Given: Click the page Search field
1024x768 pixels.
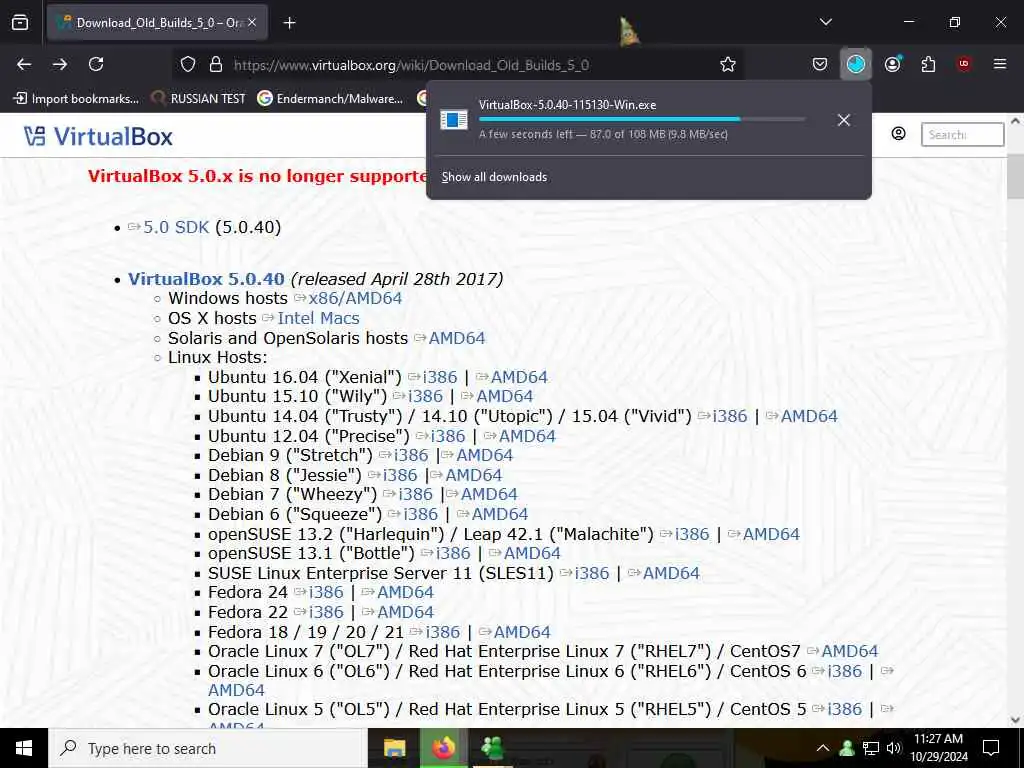Looking at the screenshot, I should 962,135.
